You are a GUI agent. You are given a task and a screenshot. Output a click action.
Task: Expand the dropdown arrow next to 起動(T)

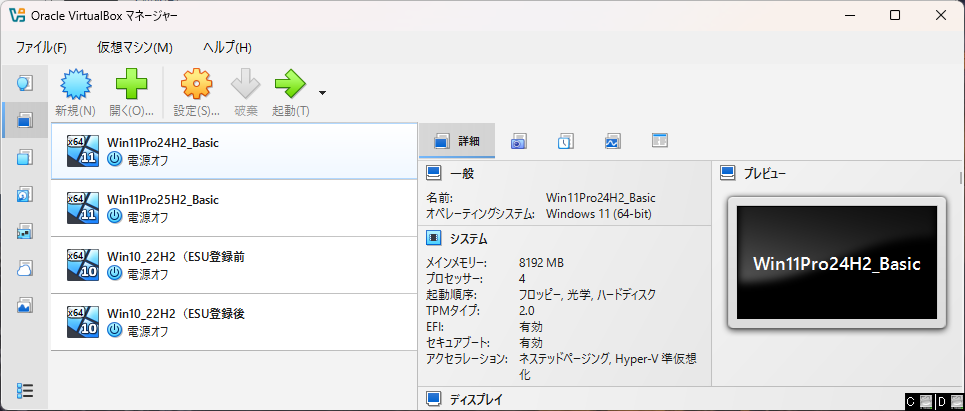[x=322, y=93]
